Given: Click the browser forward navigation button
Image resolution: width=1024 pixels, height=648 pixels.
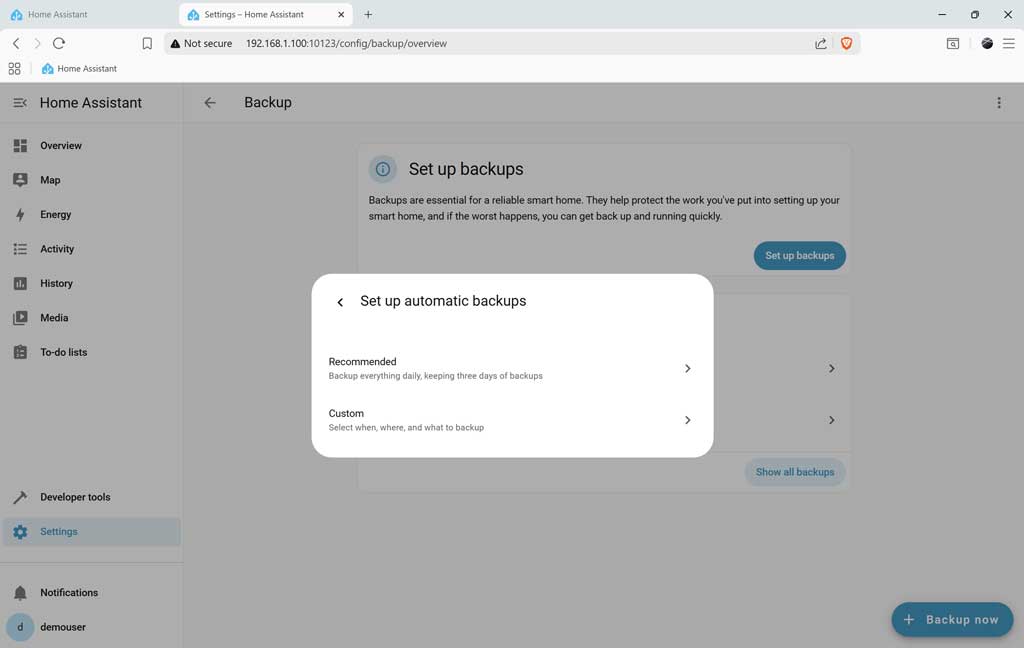Looking at the screenshot, I should (37, 43).
